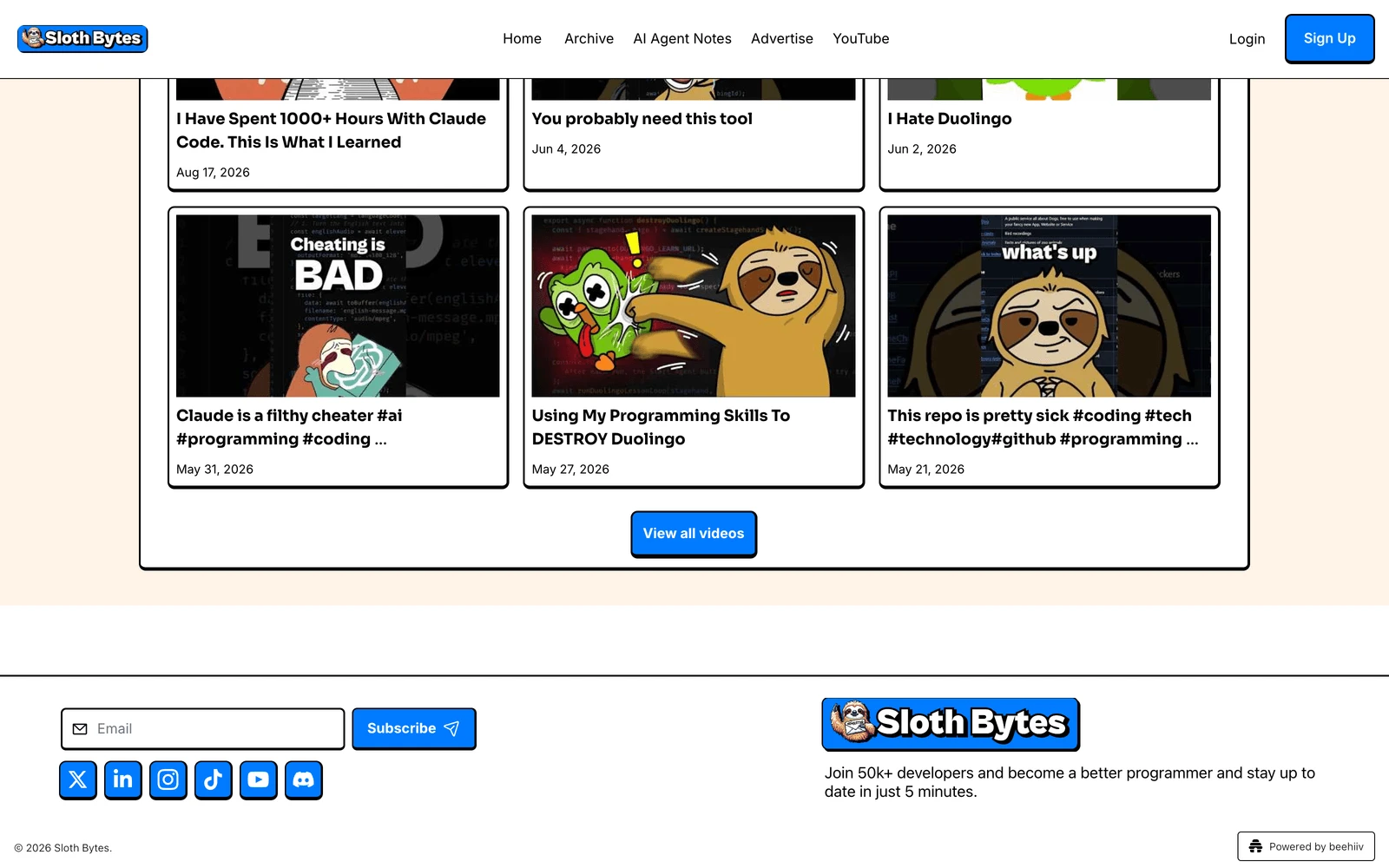Click the 'Join 50k+ developers' tagline text
Screen dimensions: 1389x868
1070,782
